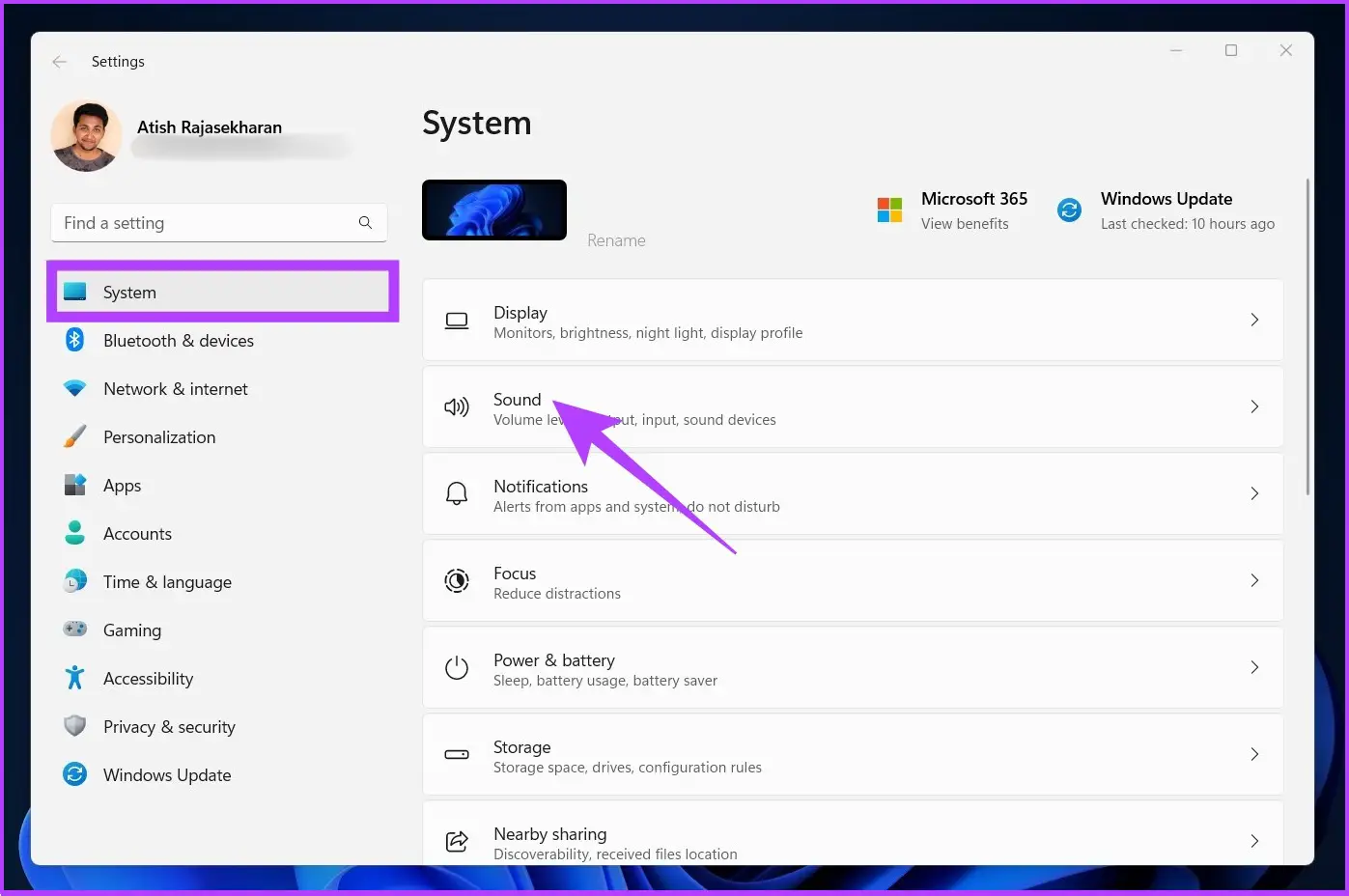Click the Bluetooth icon in the sidebar
This screenshot has width=1349, height=896.
point(74,340)
